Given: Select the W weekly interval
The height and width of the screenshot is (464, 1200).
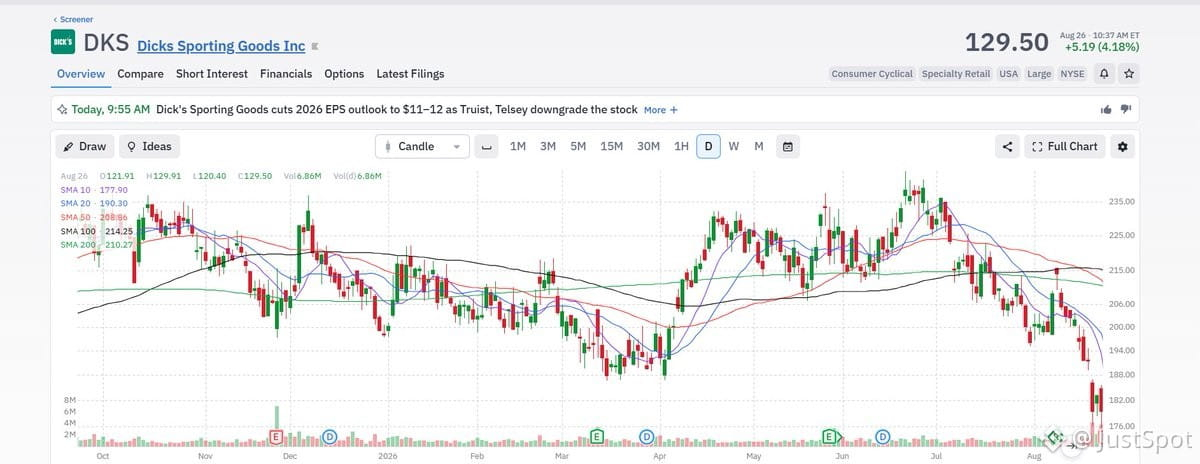Looking at the screenshot, I should 734,146.
